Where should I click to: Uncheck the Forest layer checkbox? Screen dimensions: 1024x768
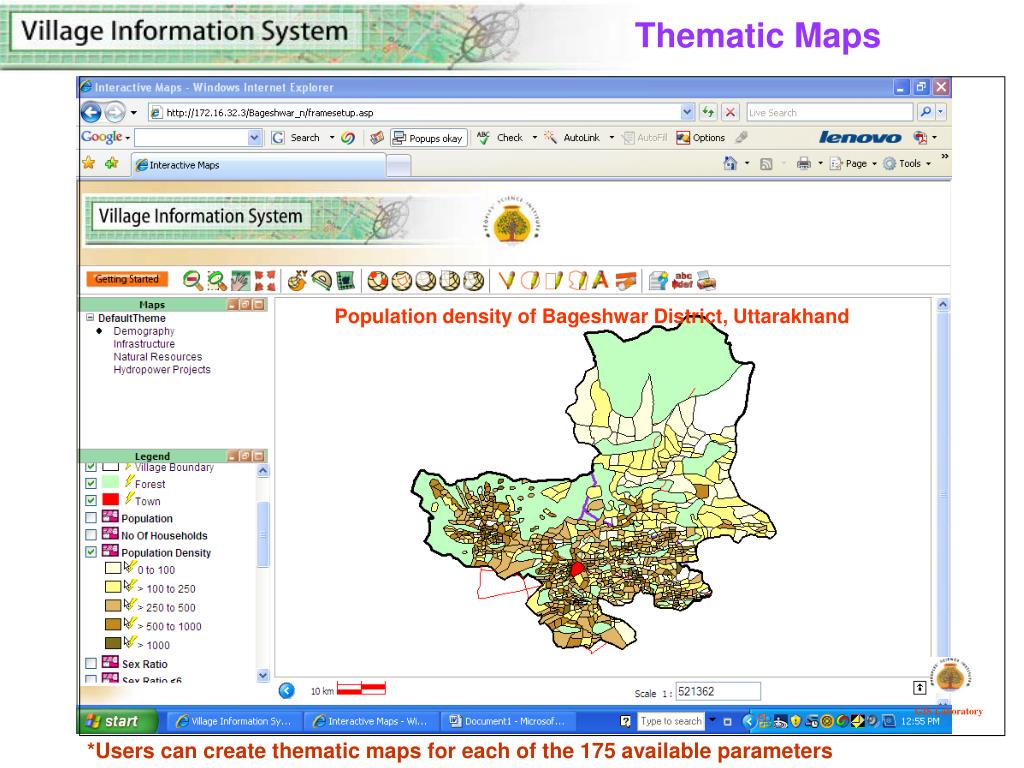[91, 484]
